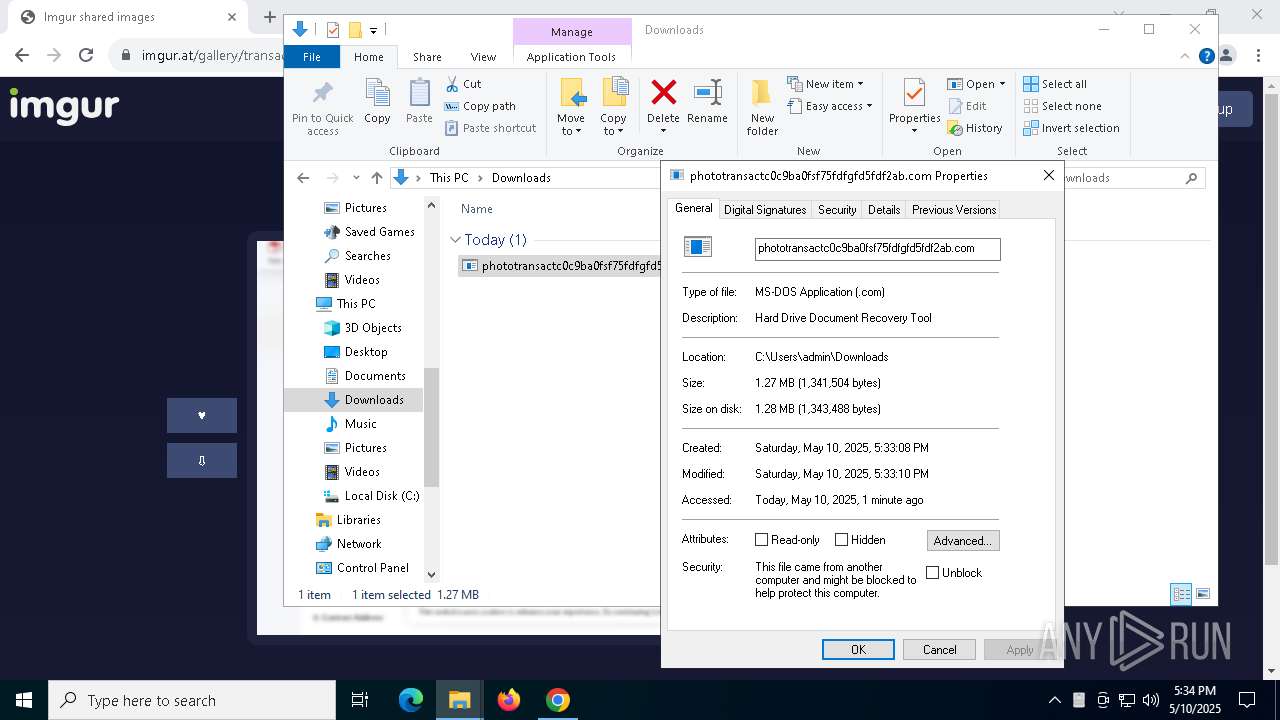Select 3D Objects in the navigation pane

(362, 328)
